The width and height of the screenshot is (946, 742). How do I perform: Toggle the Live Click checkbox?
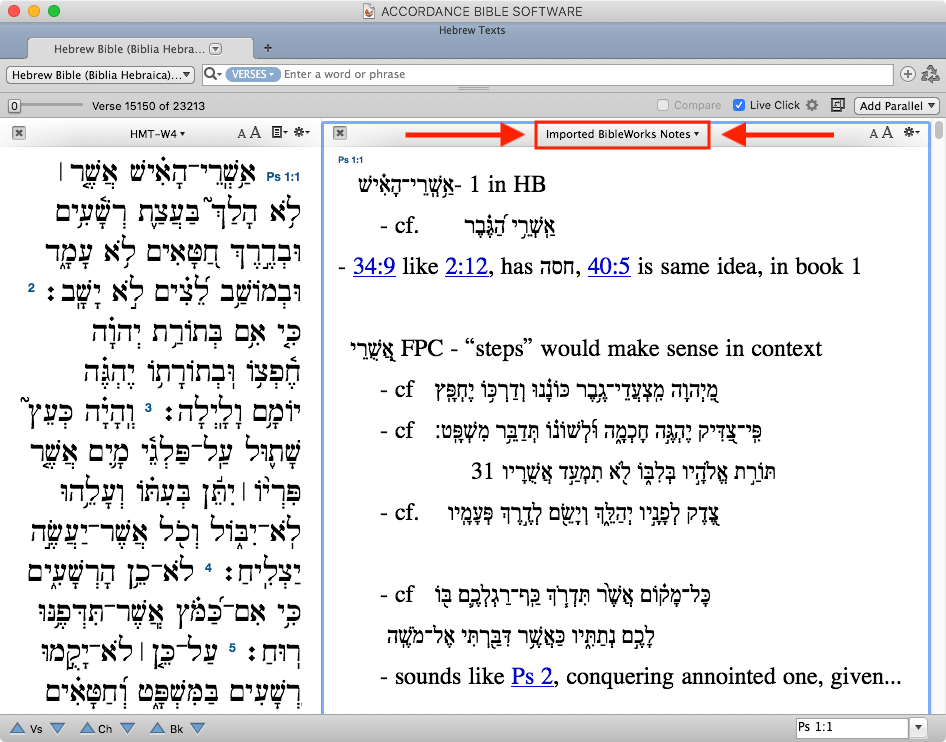point(738,105)
